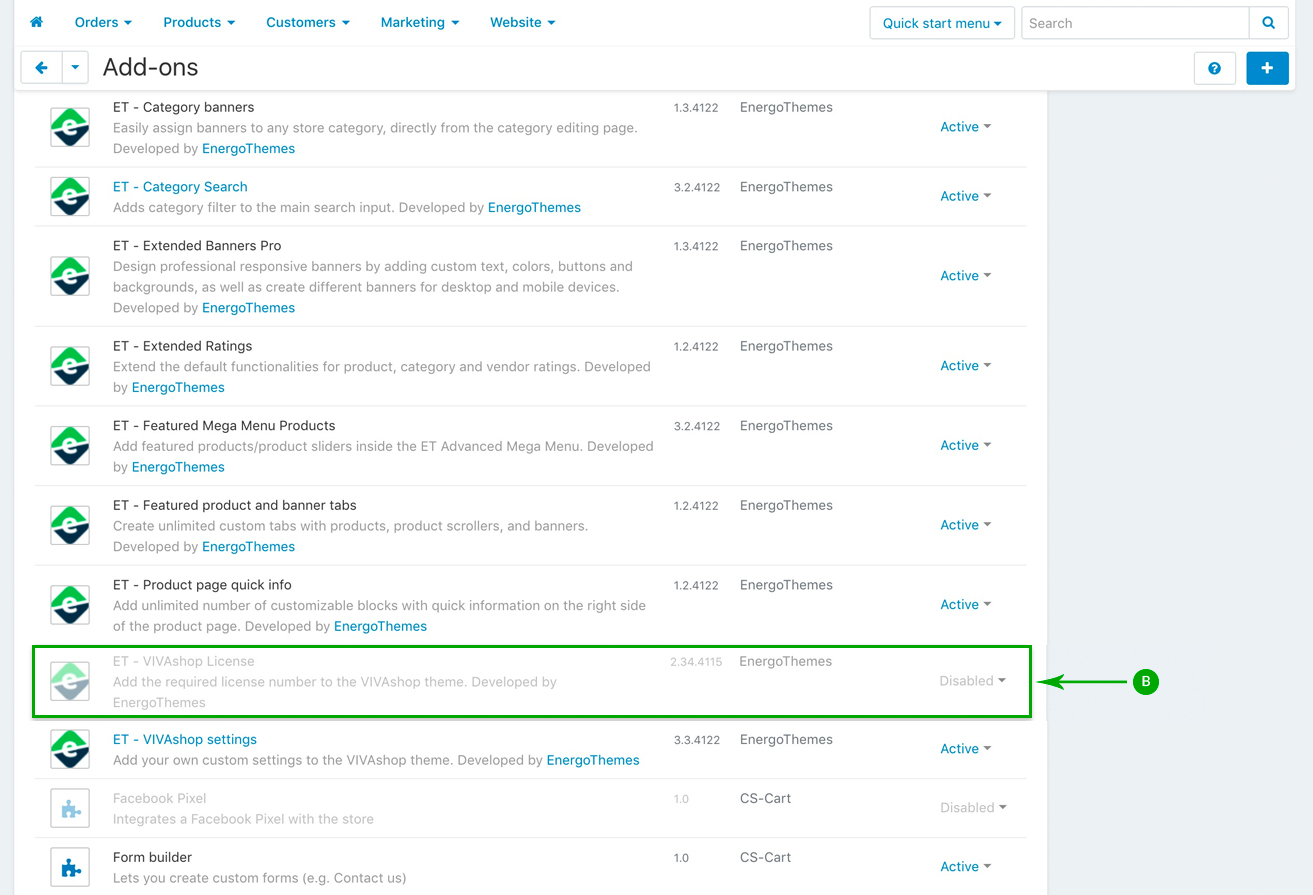Select the ET - Product page quick info title

coord(202,585)
